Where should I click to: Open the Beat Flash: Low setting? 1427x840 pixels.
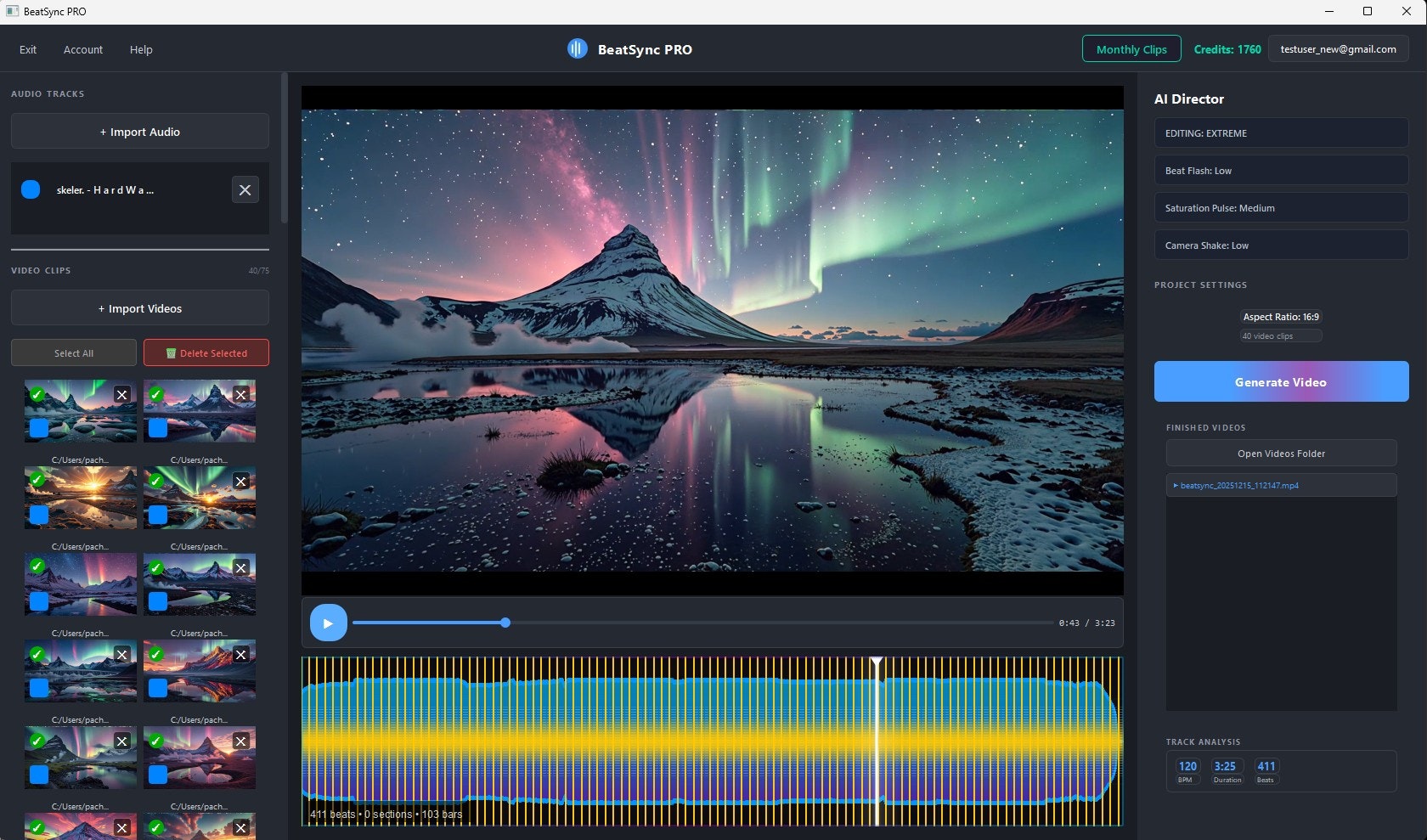point(1280,170)
